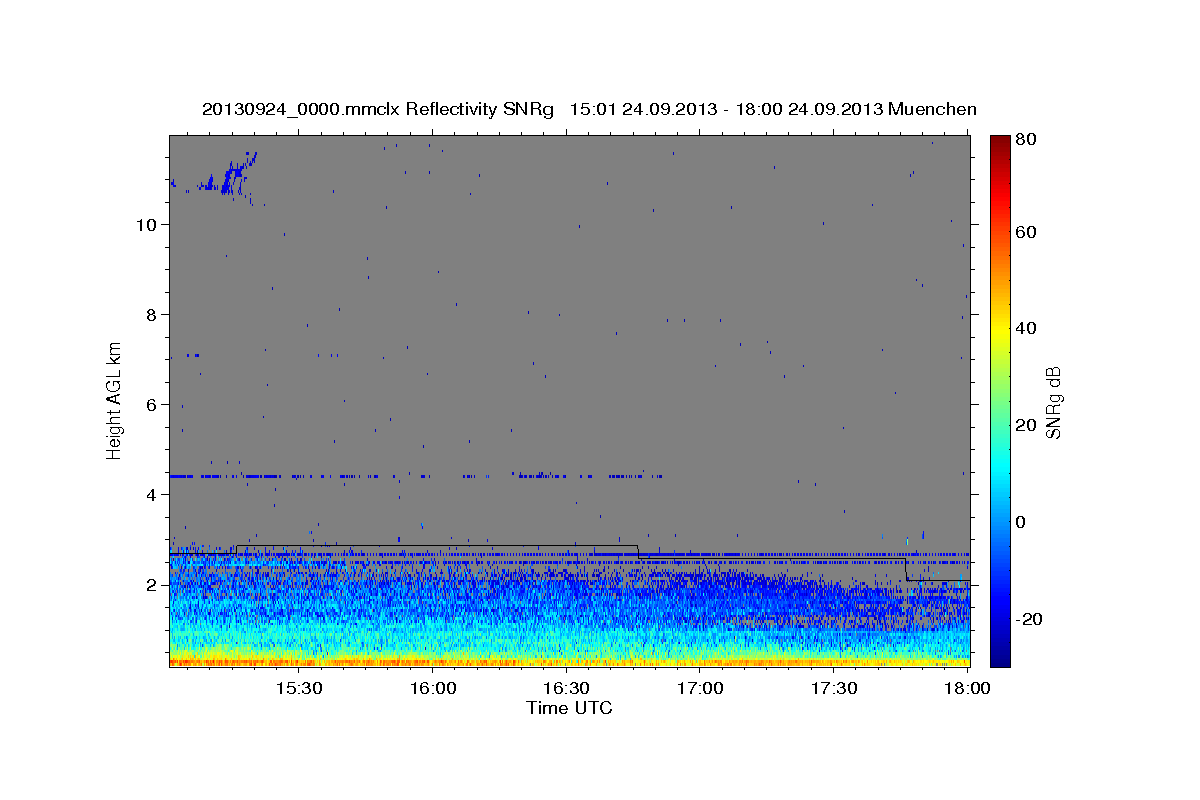This screenshot has height=800, width=1200.
Task: Click the yellow section of the colorbar
Action: tap(1000, 330)
